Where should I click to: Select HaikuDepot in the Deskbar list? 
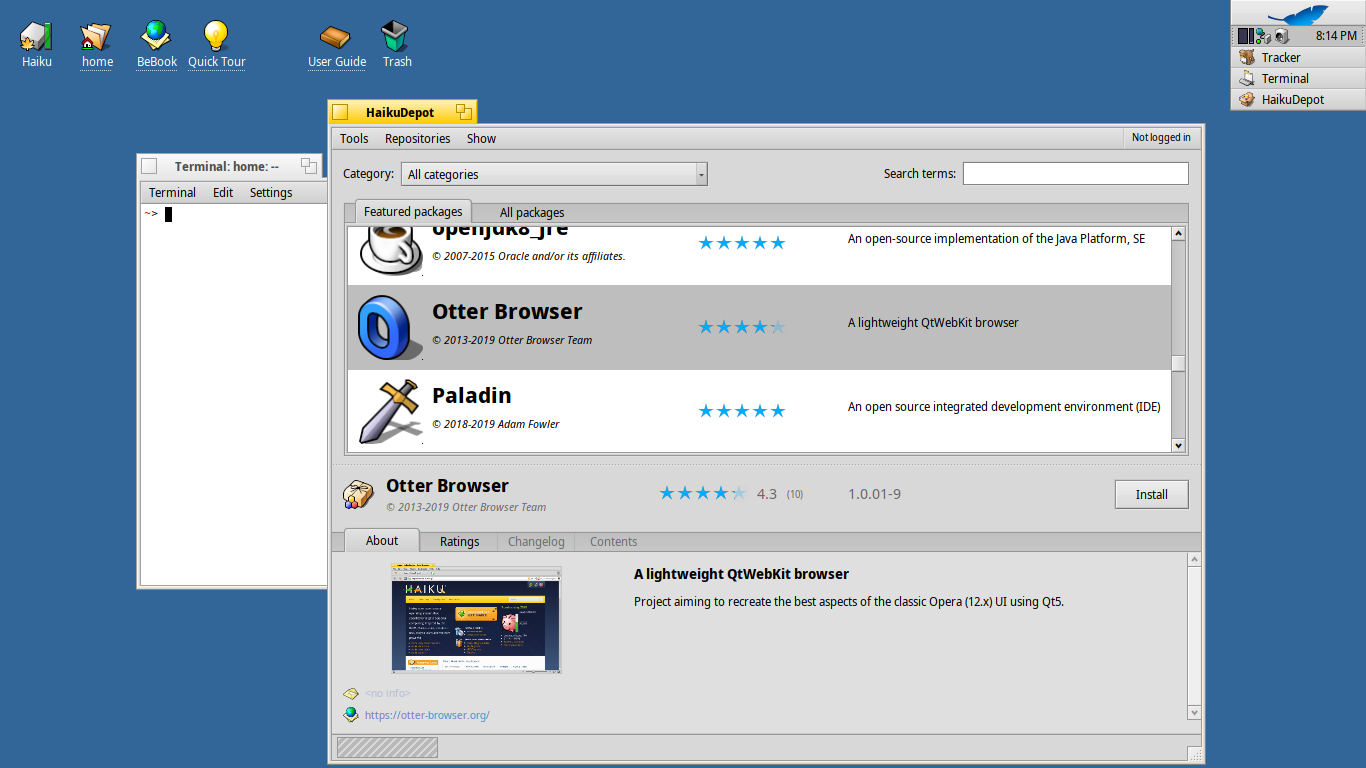pos(1297,99)
